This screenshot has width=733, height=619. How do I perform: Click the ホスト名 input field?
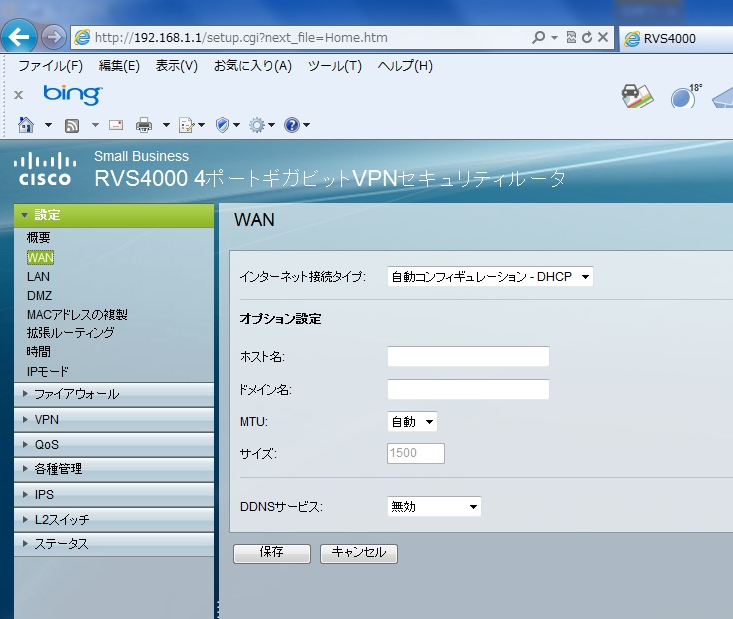pyautogui.click(x=468, y=357)
